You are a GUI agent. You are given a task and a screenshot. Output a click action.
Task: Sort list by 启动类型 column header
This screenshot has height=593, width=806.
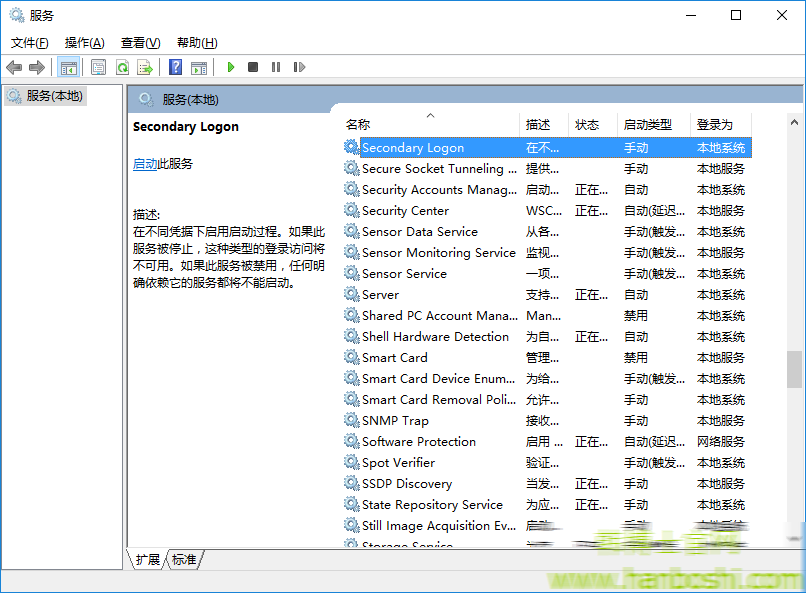click(648, 125)
